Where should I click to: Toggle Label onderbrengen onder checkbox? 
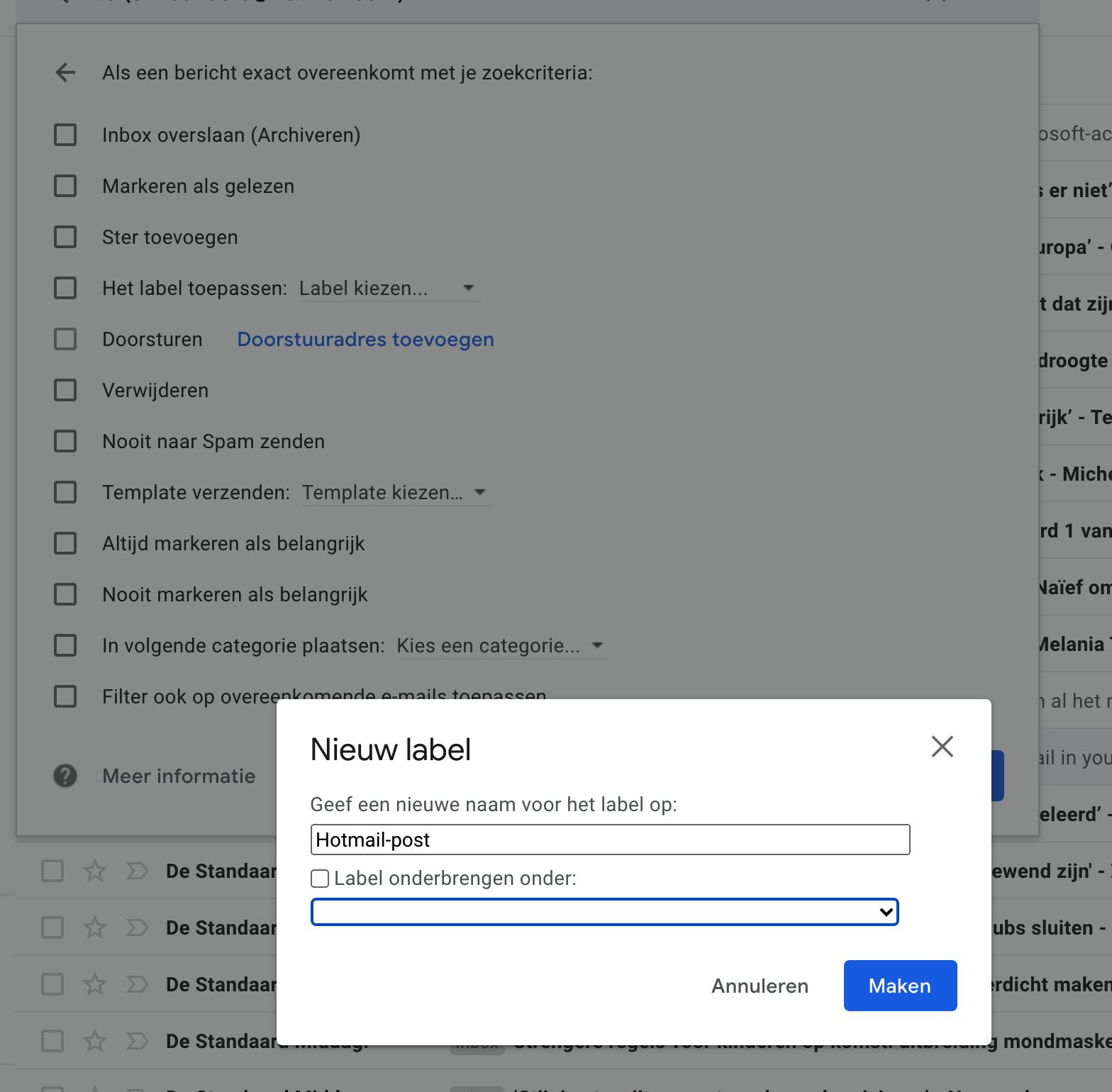(320, 879)
